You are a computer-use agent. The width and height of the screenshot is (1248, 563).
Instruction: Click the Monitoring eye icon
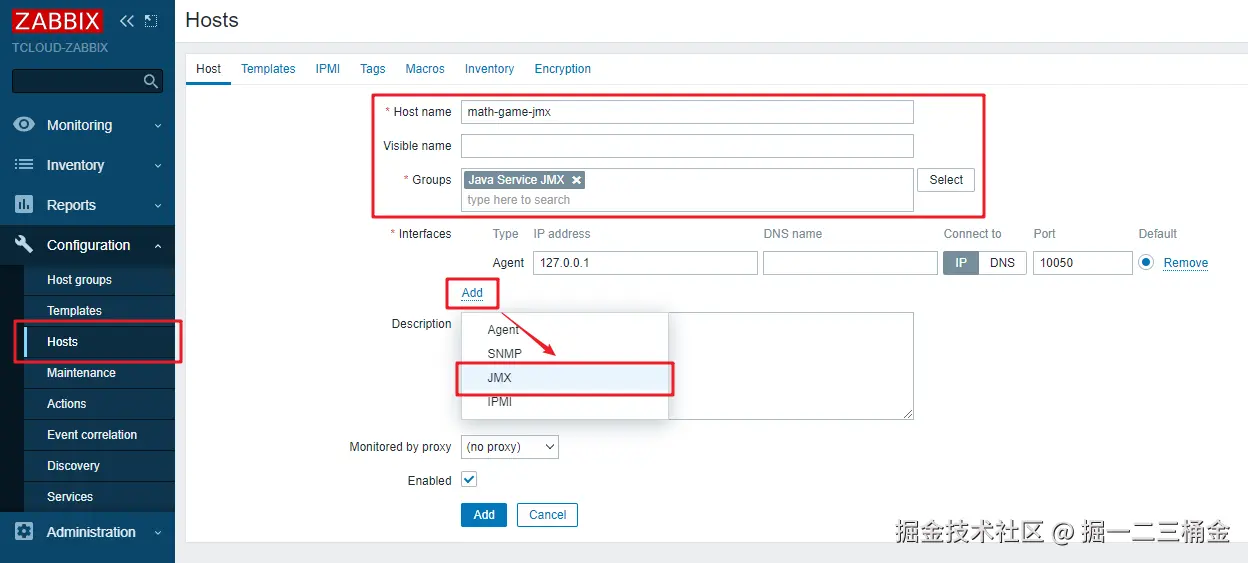[25, 125]
